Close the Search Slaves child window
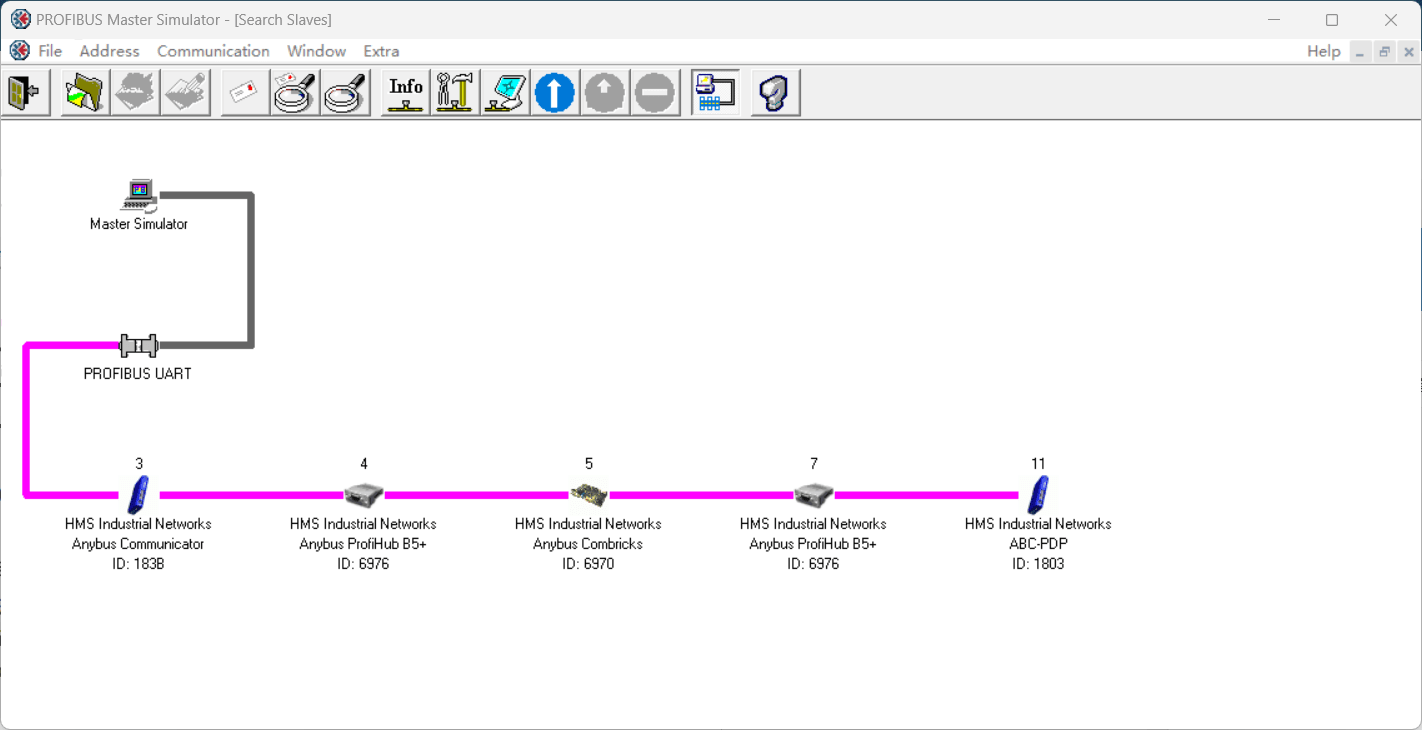This screenshot has width=1422, height=730. pyautogui.click(x=1408, y=52)
